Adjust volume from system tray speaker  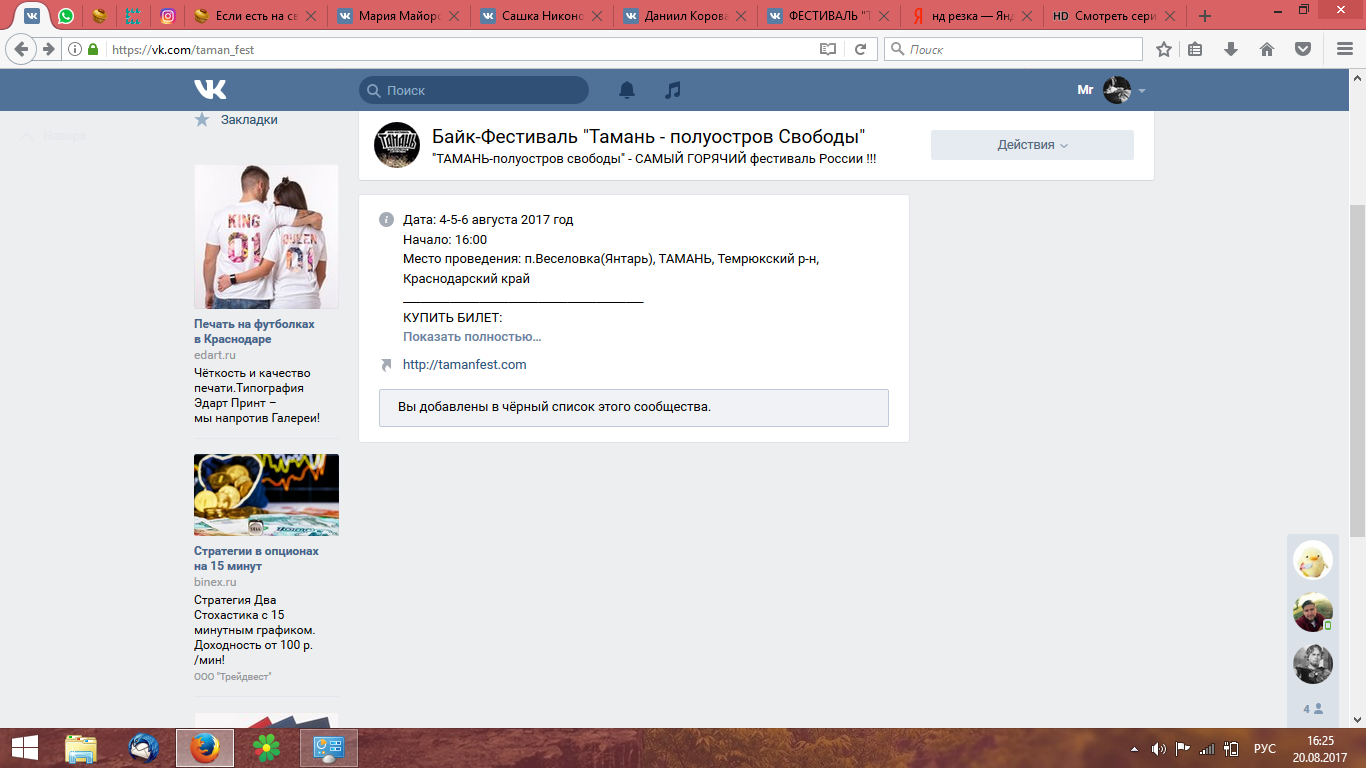pyautogui.click(x=1159, y=748)
